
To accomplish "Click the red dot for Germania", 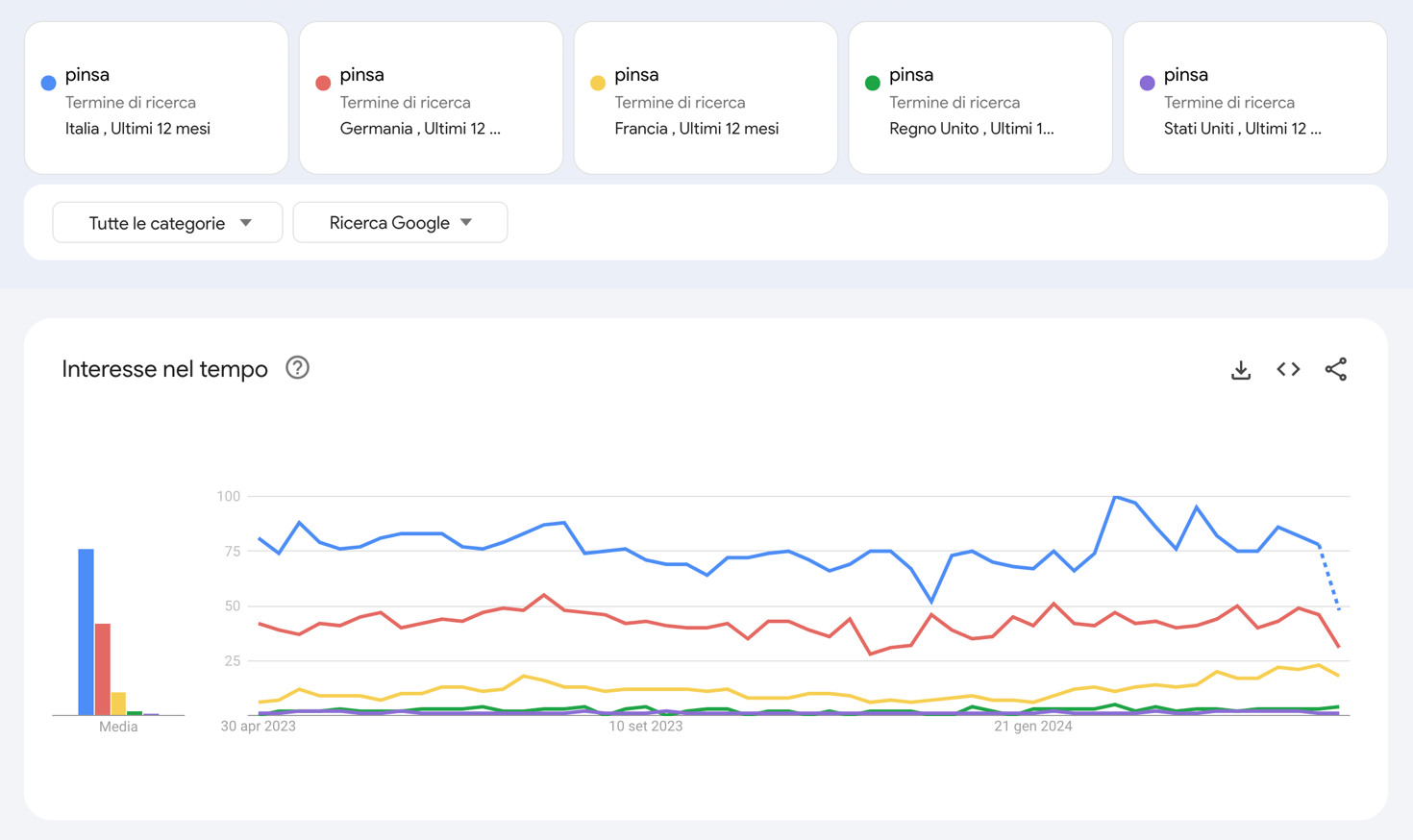I will click(323, 83).
